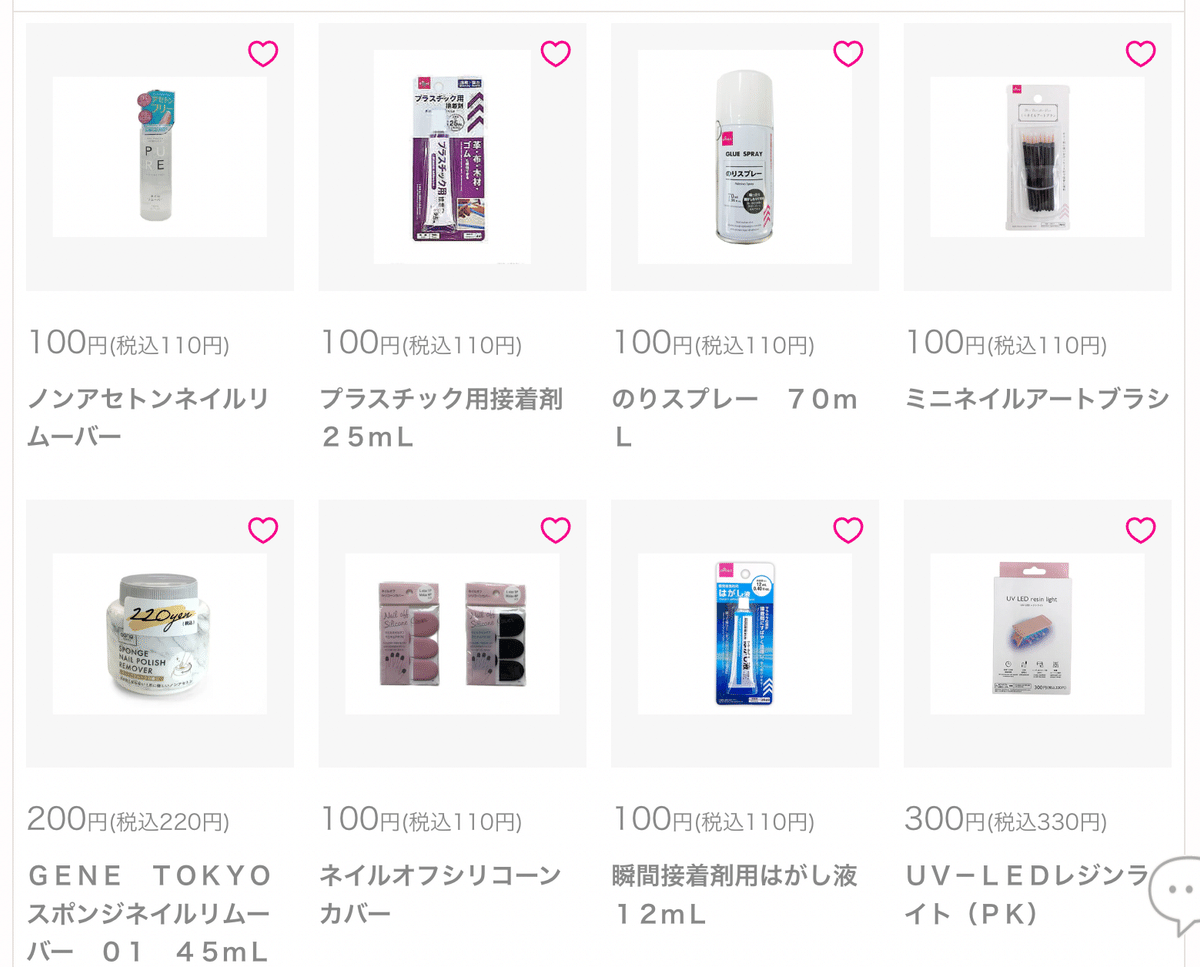Open 瞬間接着剤用はがし液 12mL title link

click(734, 895)
